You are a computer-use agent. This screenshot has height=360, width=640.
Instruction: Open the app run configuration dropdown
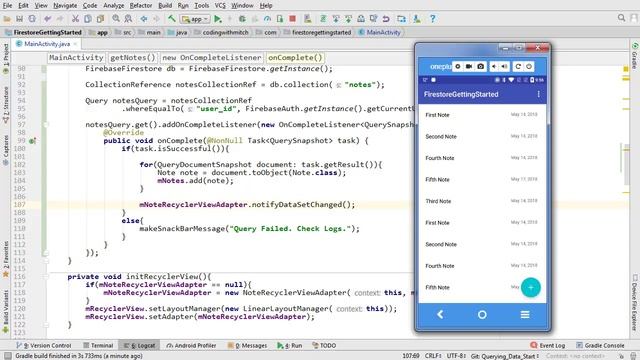click(196, 19)
